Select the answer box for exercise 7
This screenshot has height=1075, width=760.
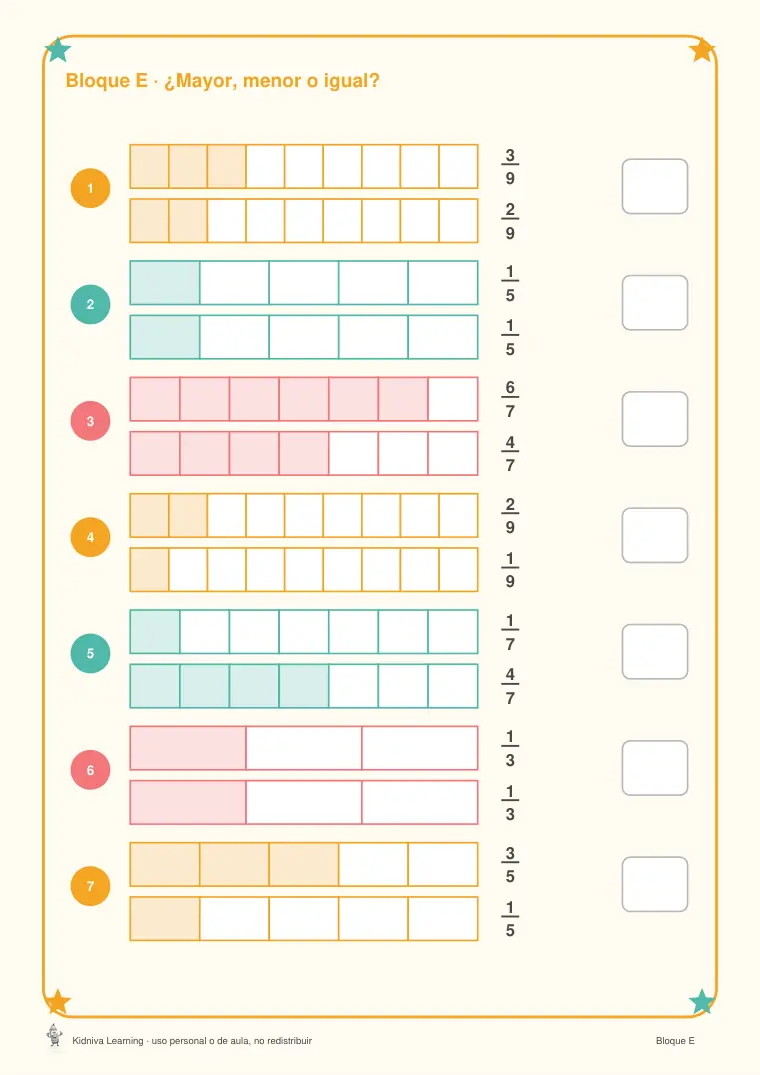point(654,884)
